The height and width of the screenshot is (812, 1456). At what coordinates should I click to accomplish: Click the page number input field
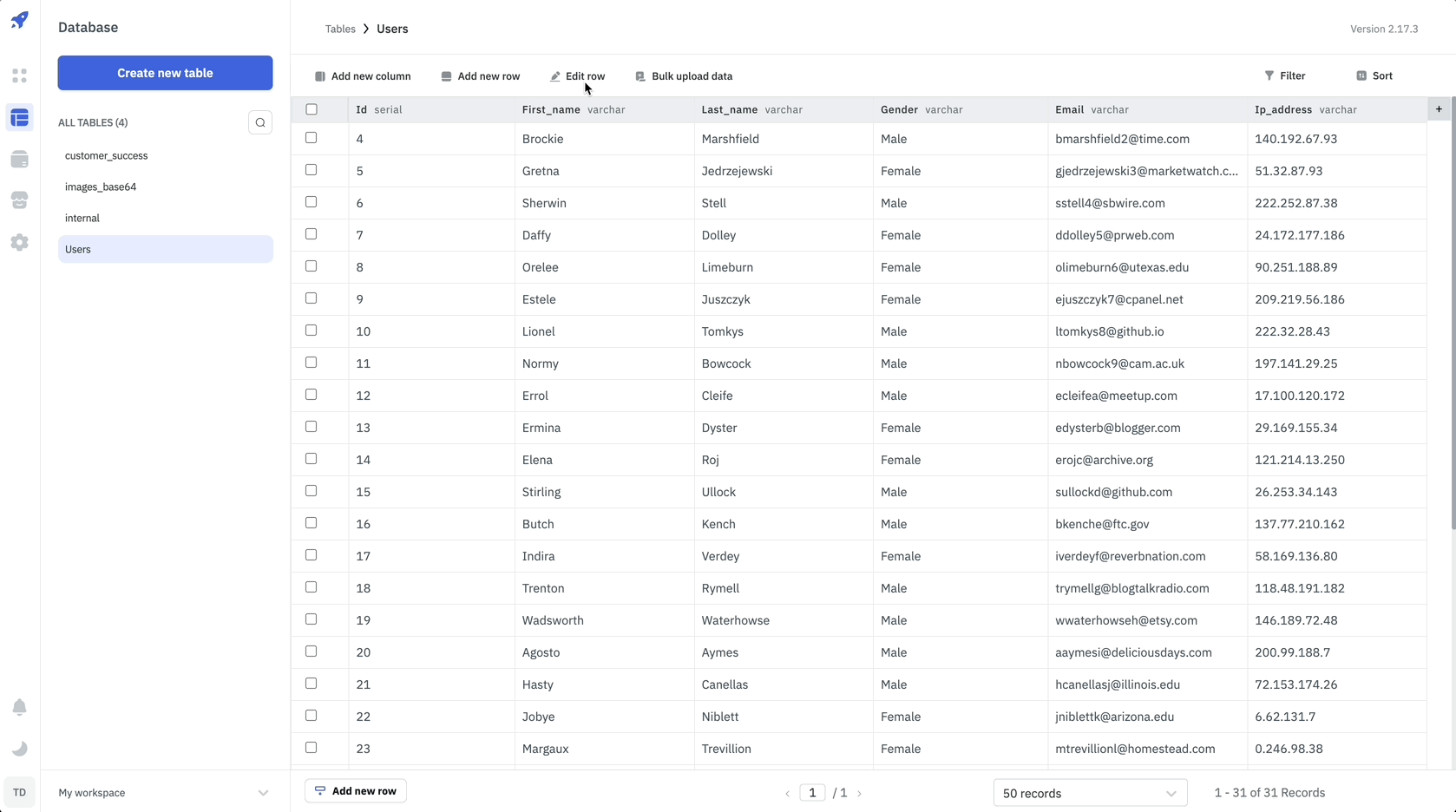tap(812, 793)
